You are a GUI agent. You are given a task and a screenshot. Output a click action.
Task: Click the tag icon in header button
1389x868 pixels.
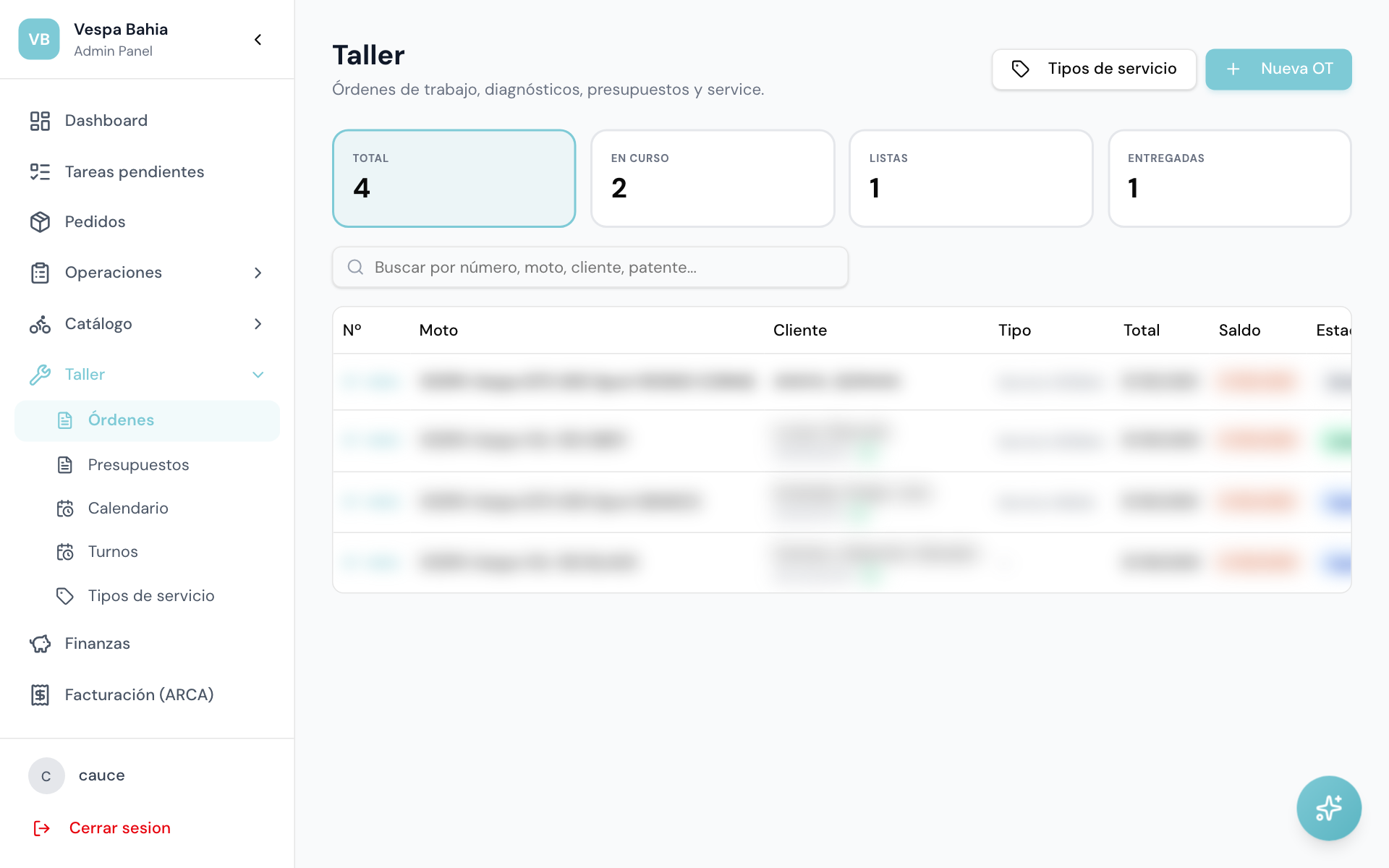click(1020, 69)
